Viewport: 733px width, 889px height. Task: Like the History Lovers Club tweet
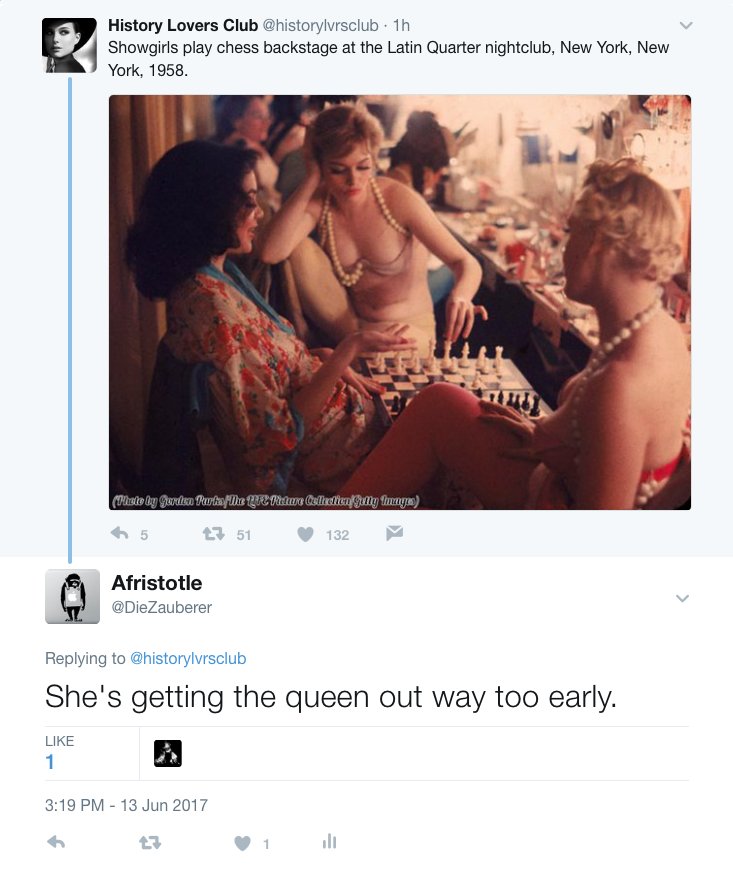pyautogui.click(x=305, y=535)
